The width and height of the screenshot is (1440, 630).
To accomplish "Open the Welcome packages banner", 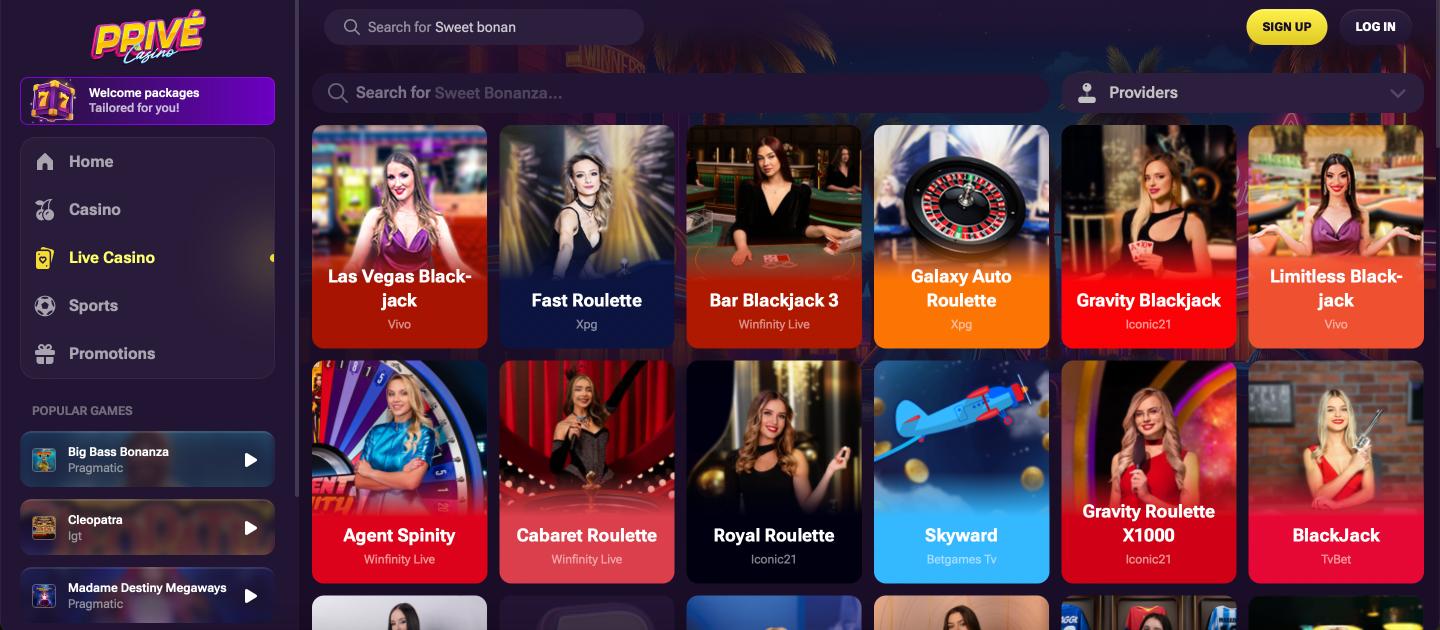I will pos(147,100).
